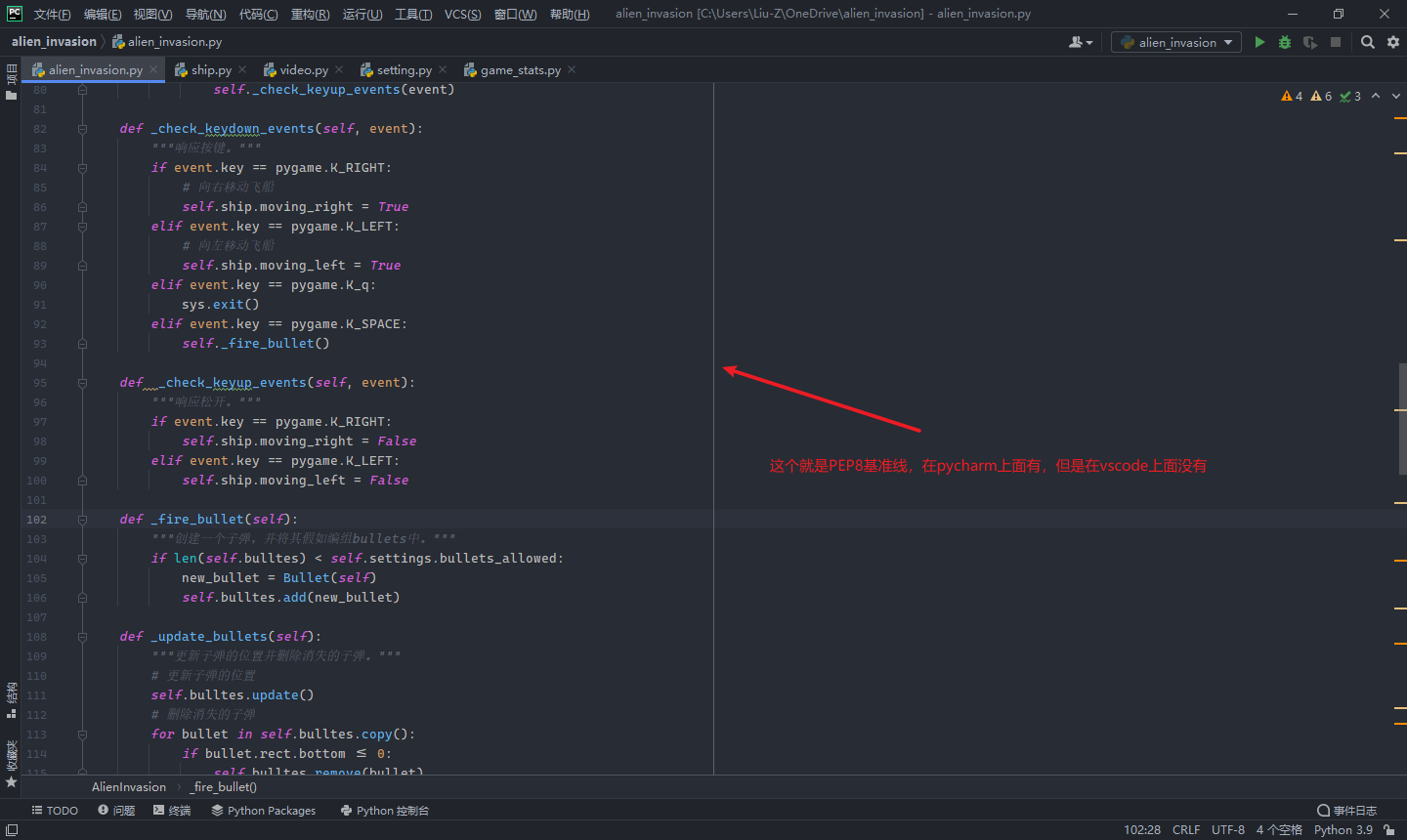Click the alien_invasion project breadcrumb
The width and height of the screenshot is (1407, 840).
point(54,42)
